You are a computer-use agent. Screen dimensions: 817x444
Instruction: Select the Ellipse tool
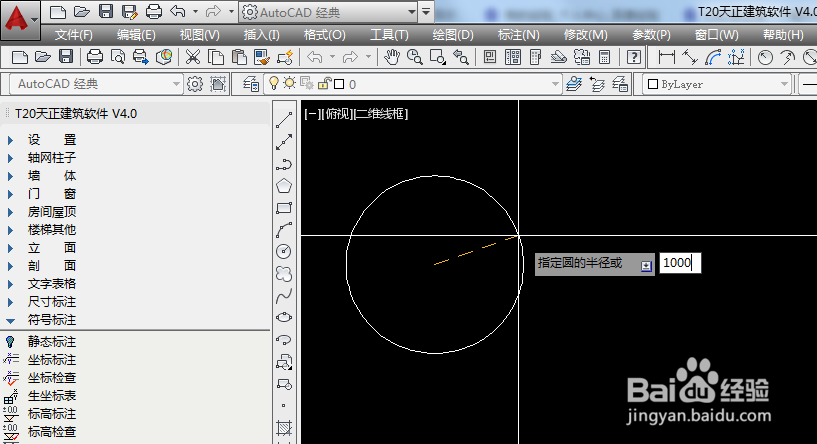coord(284,317)
